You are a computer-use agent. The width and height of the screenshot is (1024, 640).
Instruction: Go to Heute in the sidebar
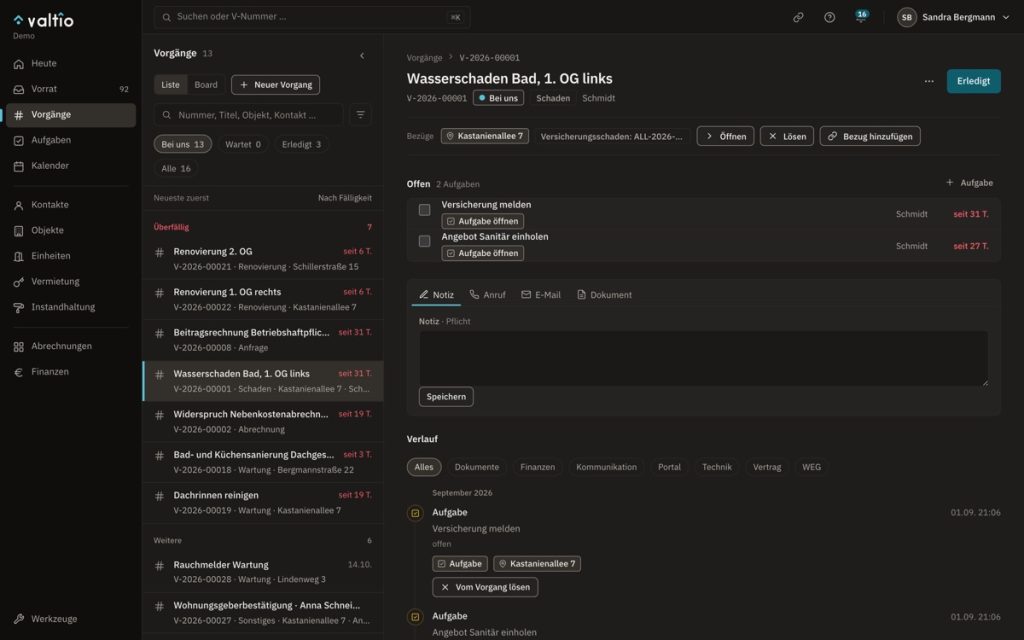(71, 63)
